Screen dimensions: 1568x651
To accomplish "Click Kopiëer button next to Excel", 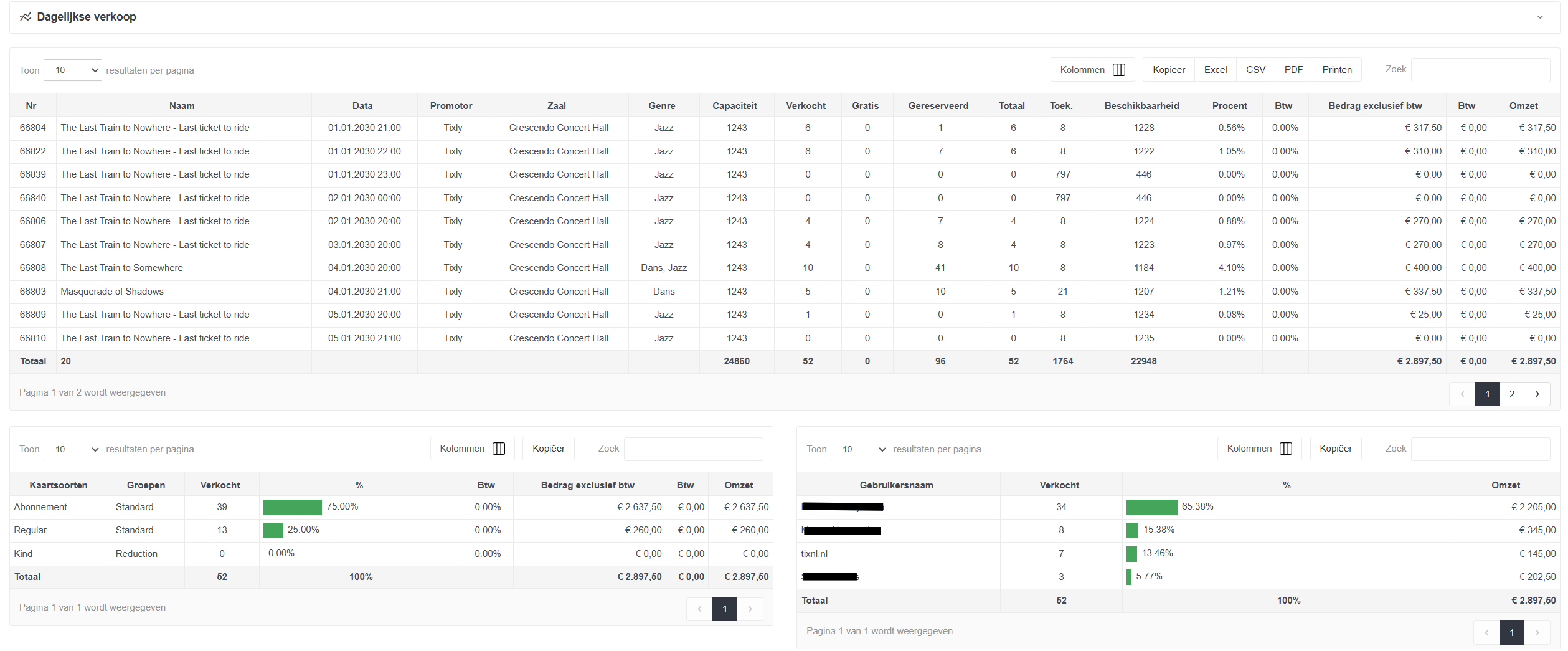I will (1168, 70).
